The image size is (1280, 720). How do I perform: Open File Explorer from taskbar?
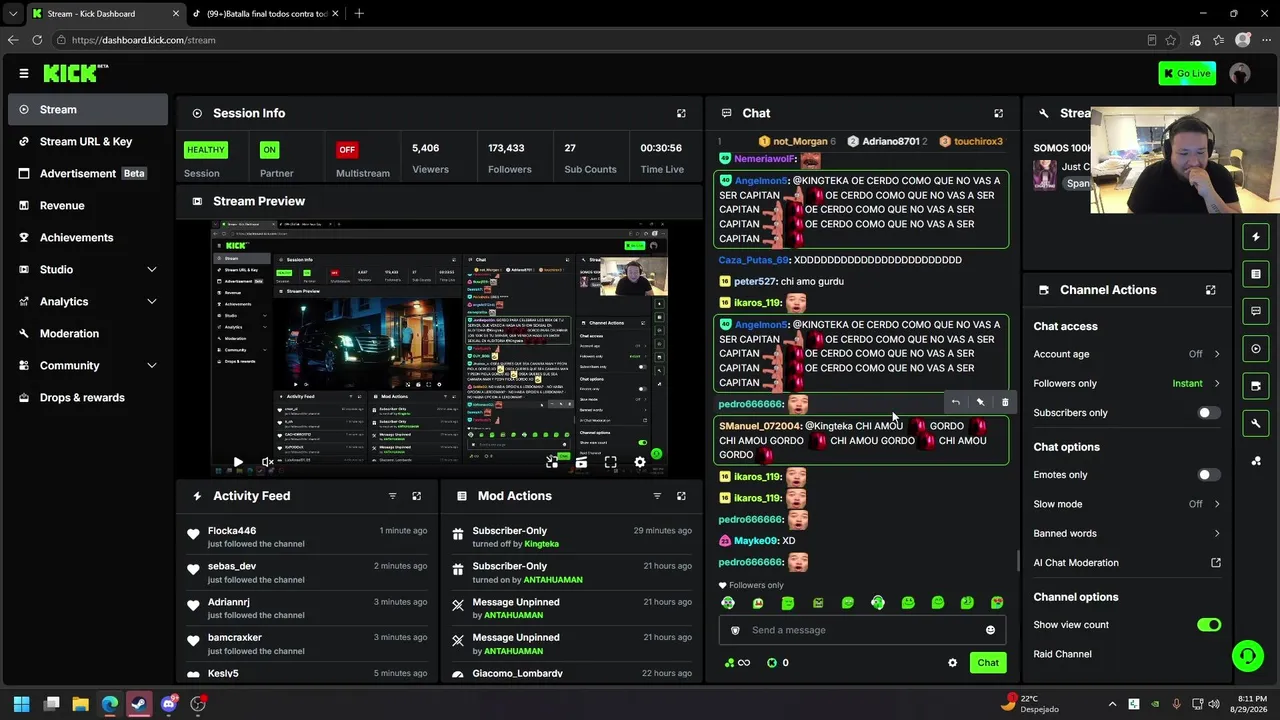pos(80,704)
